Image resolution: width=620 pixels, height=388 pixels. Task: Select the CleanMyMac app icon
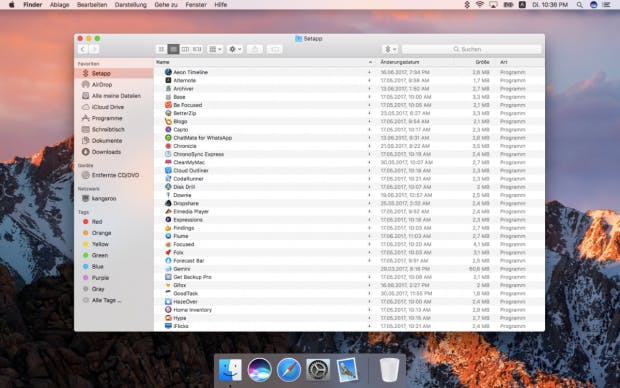click(168, 162)
